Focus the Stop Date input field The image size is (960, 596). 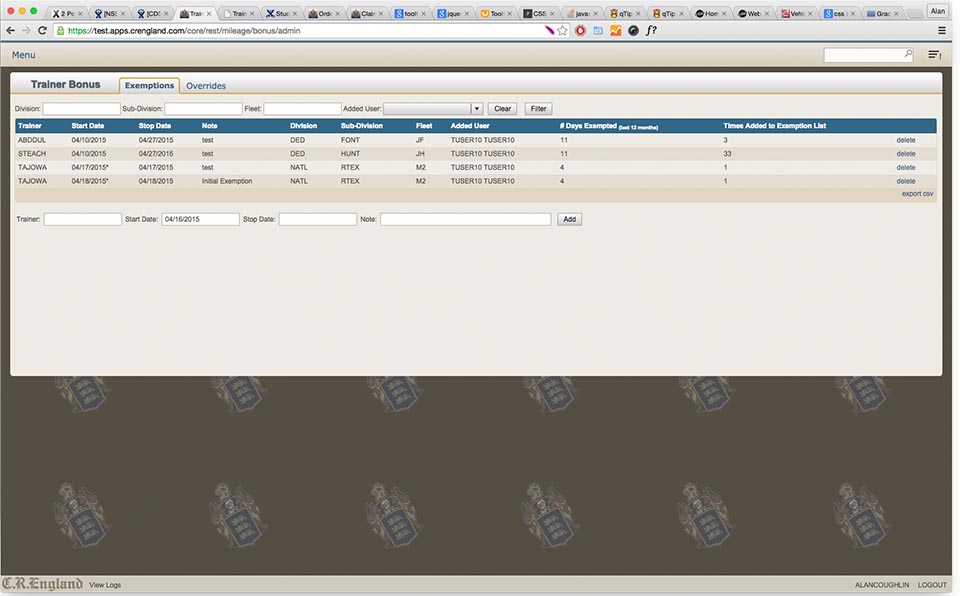point(318,219)
